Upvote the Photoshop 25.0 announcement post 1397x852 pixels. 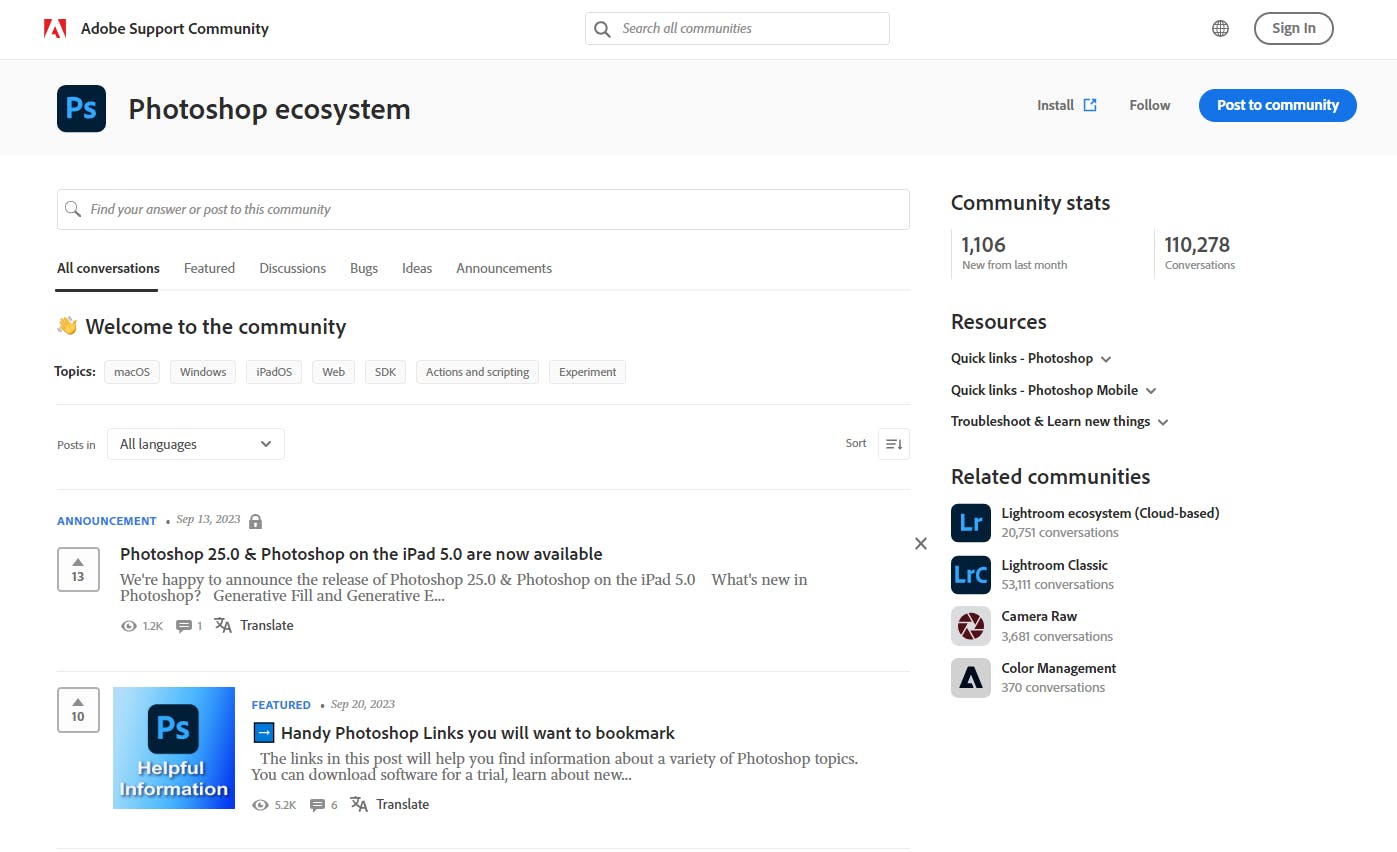pyautogui.click(x=78, y=569)
